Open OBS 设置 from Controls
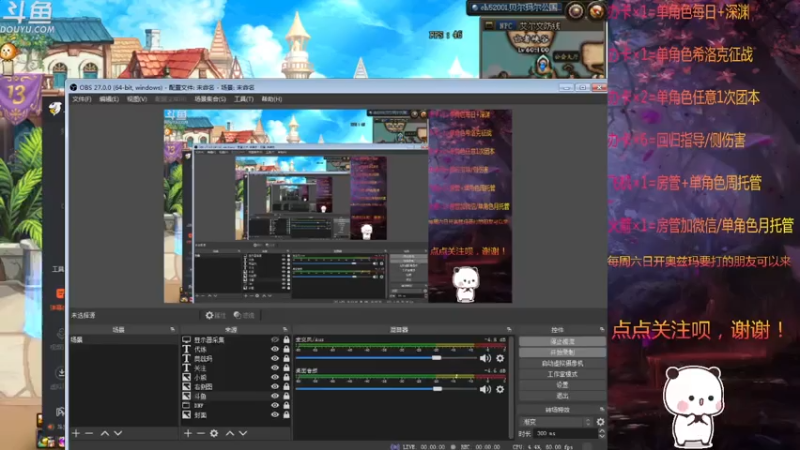Image resolution: width=800 pixels, height=450 pixels. coord(562,385)
